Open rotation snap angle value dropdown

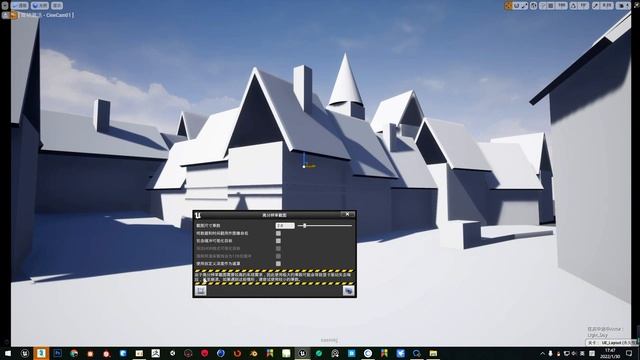point(584,6)
